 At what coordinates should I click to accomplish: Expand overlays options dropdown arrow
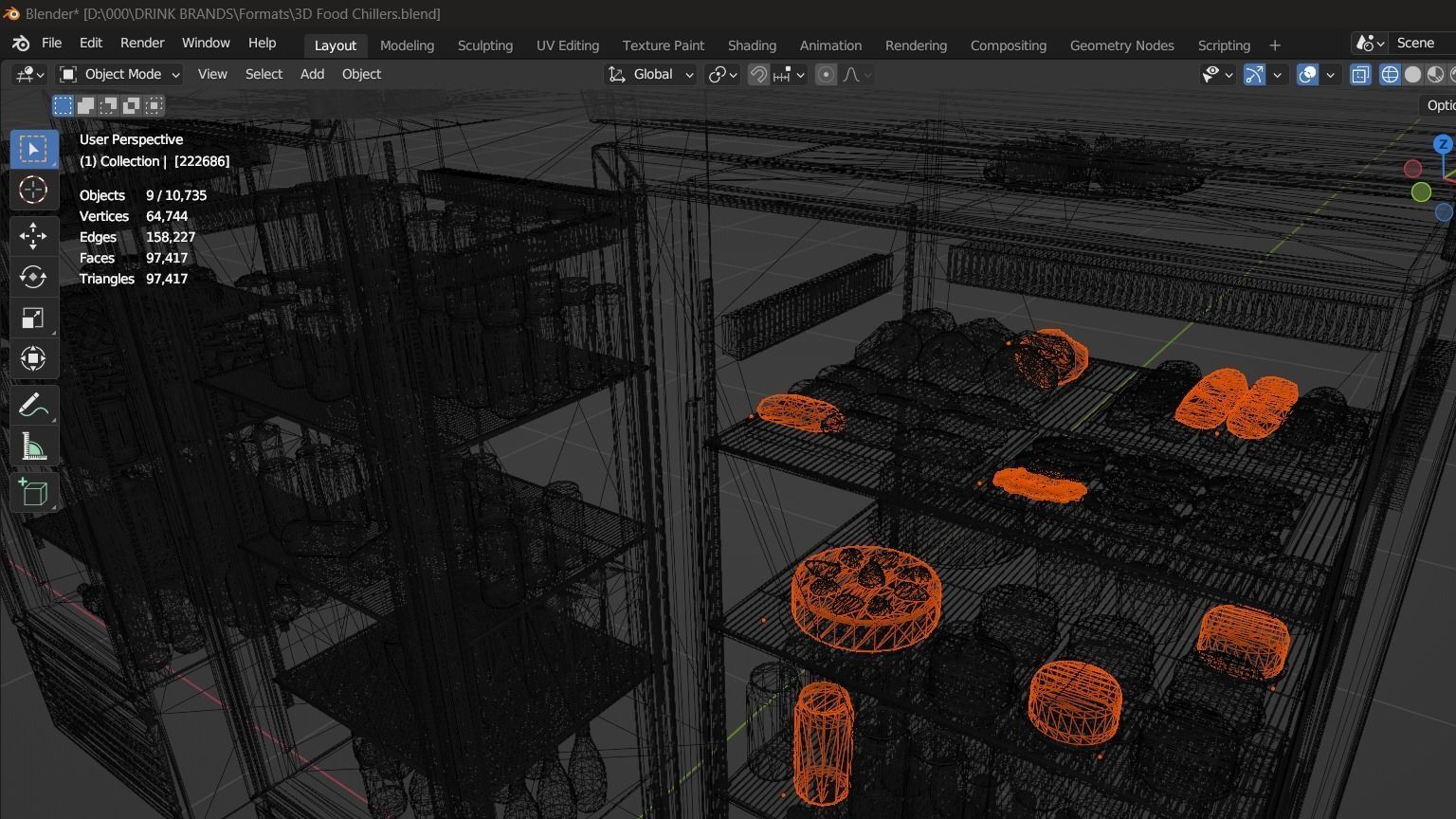(x=1331, y=74)
